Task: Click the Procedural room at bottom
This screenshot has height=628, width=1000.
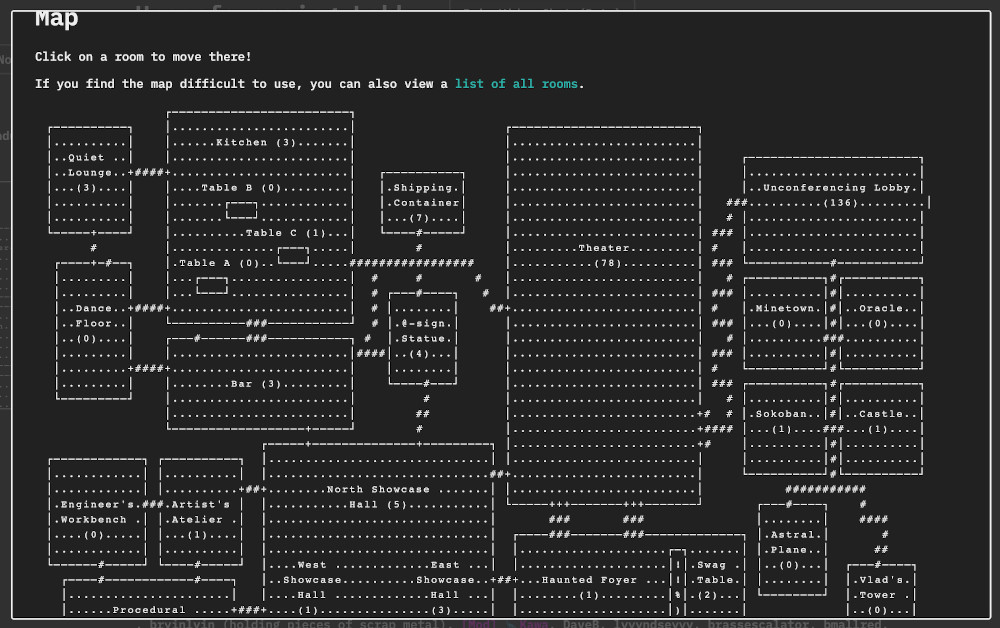Action: tap(149, 610)
